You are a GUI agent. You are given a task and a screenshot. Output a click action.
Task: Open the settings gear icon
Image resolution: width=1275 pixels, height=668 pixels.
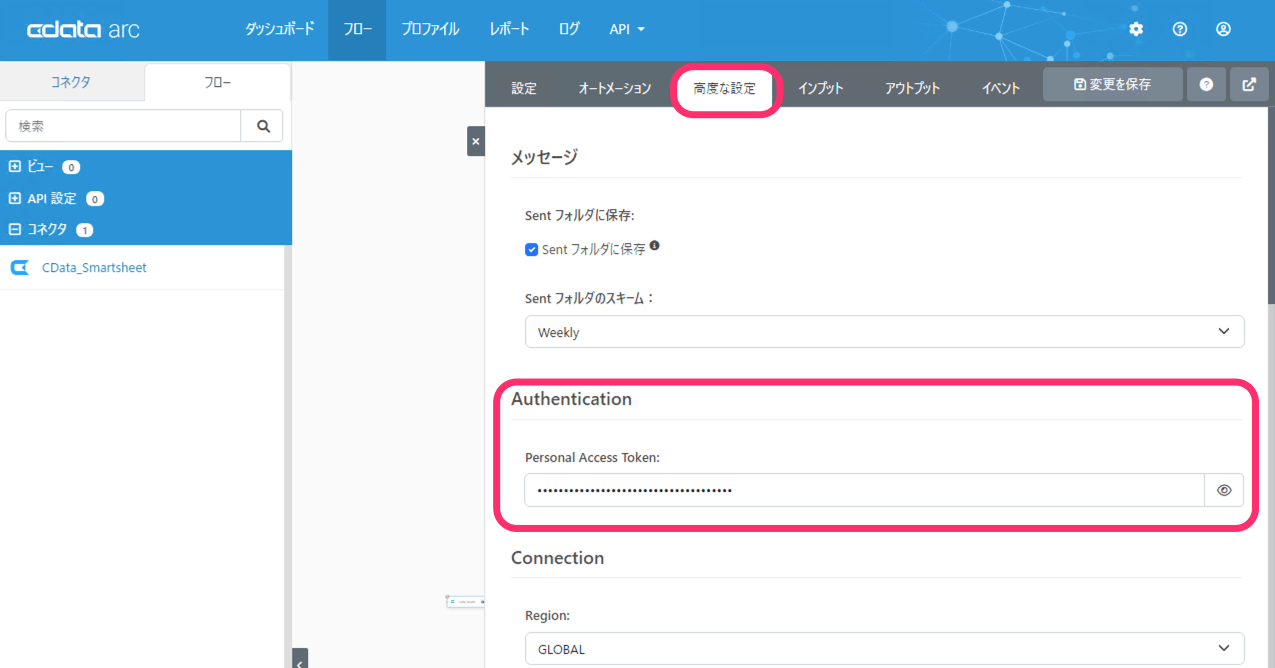(1136, 29)
